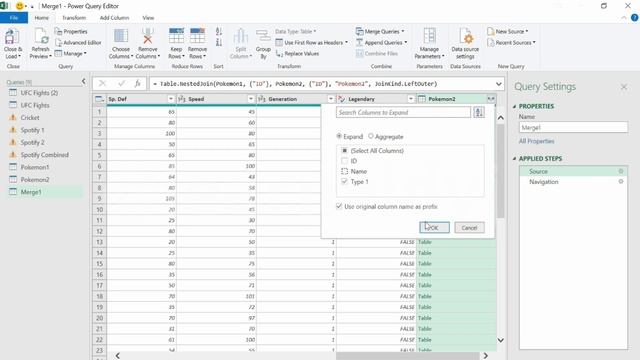Click gear icon next to Navigation step
This screenshot has width=640, height=360.
(621, 182)
